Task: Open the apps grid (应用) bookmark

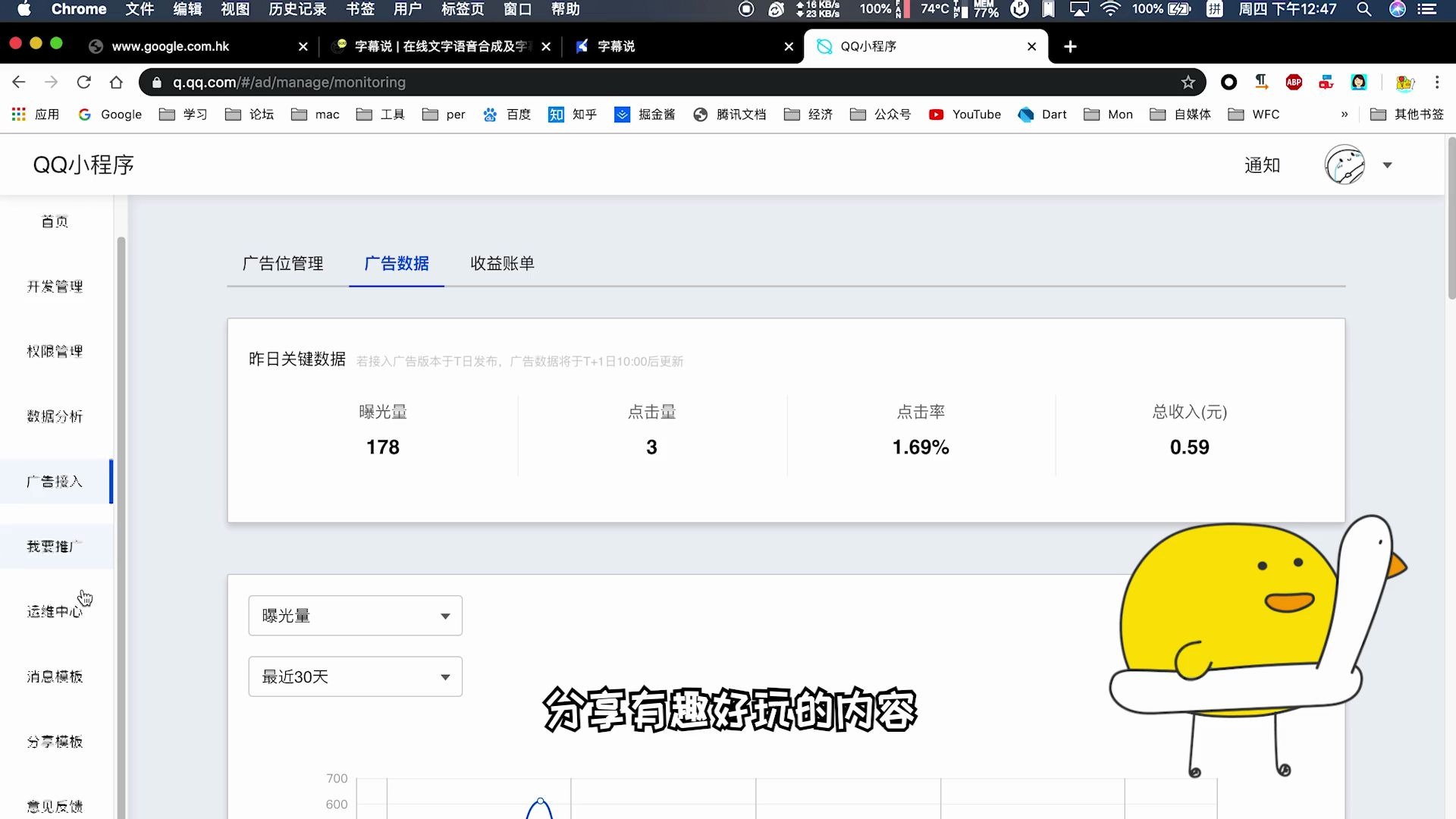Action: coord(35,115)
